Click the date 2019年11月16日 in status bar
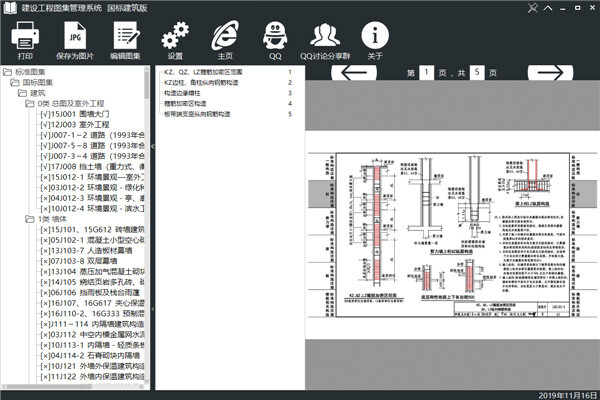Image resolution: width=600 pixels, height=400 pixels. (x=567, y=395)
